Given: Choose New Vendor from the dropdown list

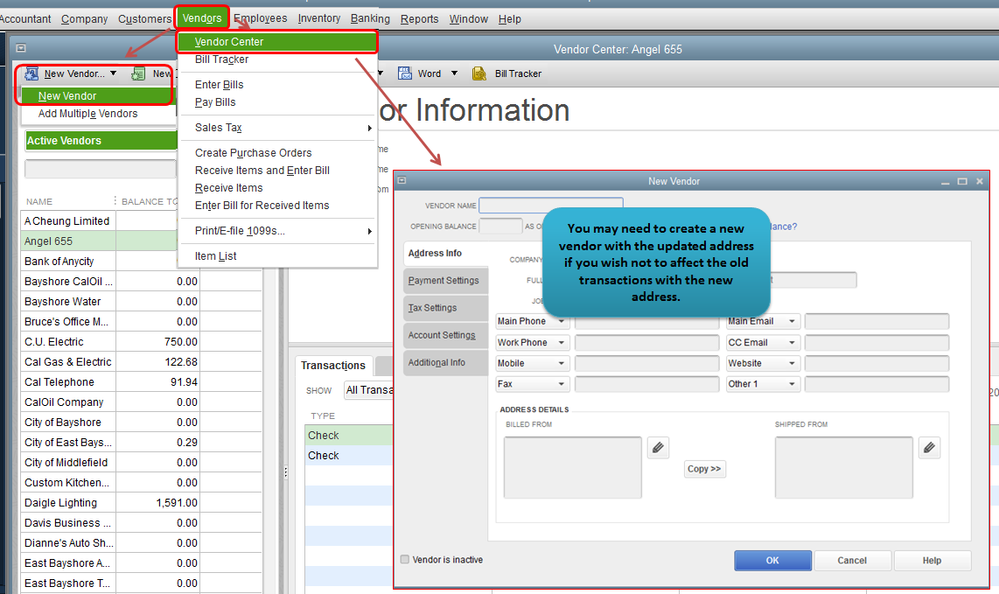Looking at the screenshot, I should pyautogui.click(x=96, y=96).
